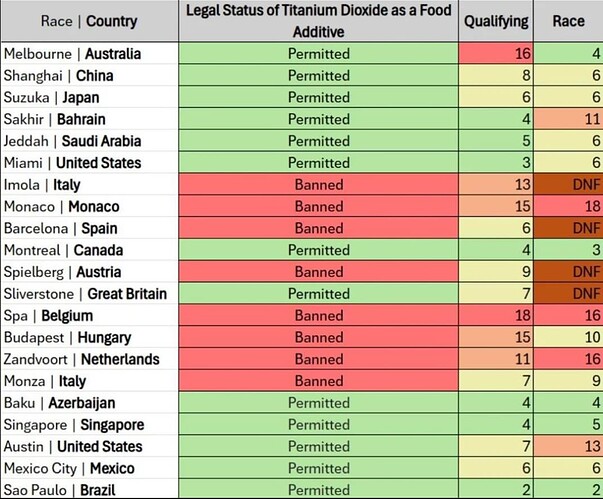Click the Qualifying column header
This screenshot has width=603, height=499.
click(496, 21)
